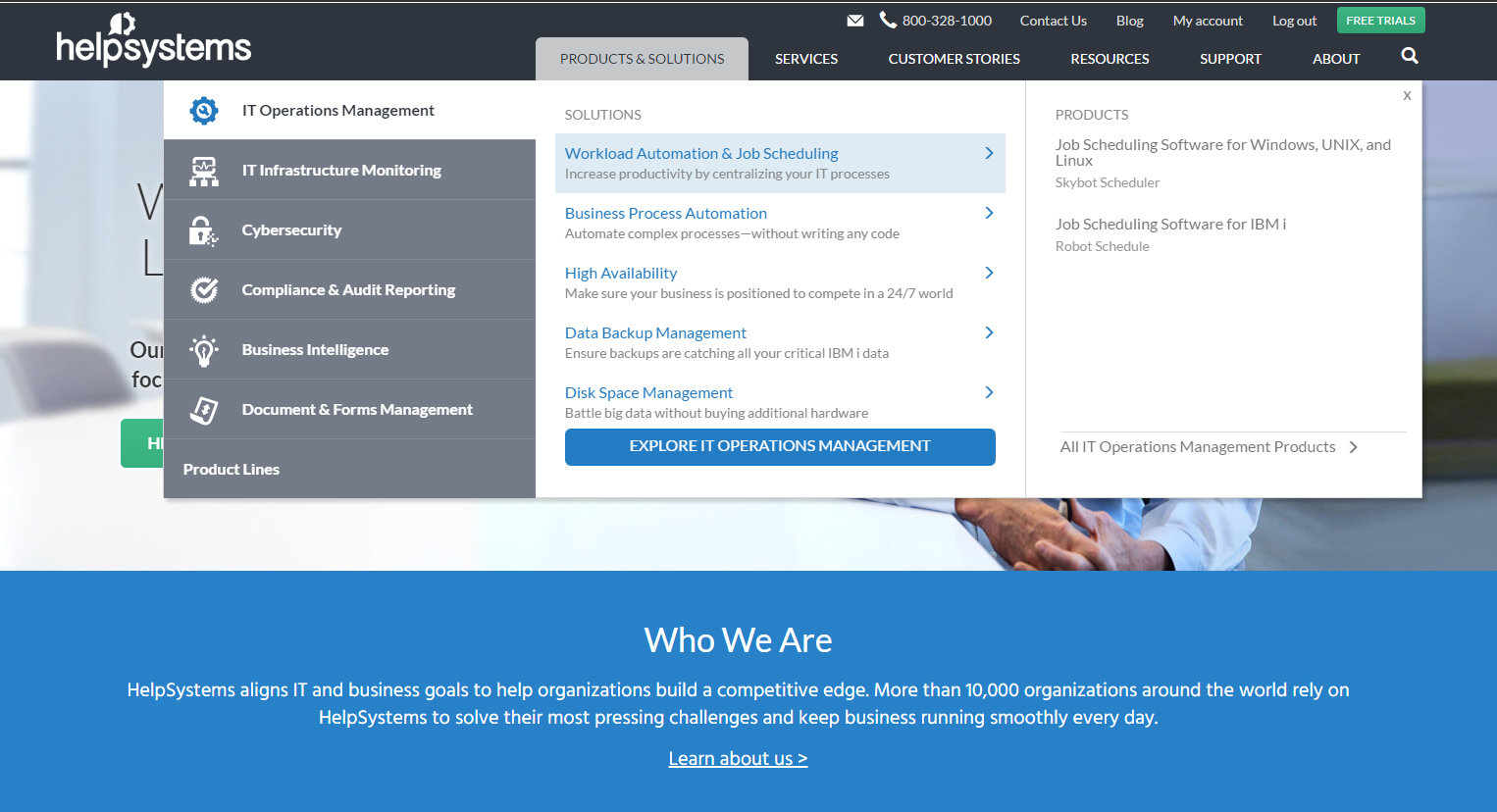Click the IT Operations Management gear icon
Viewport: 1497px width, 812px height.
click(204, 111)
